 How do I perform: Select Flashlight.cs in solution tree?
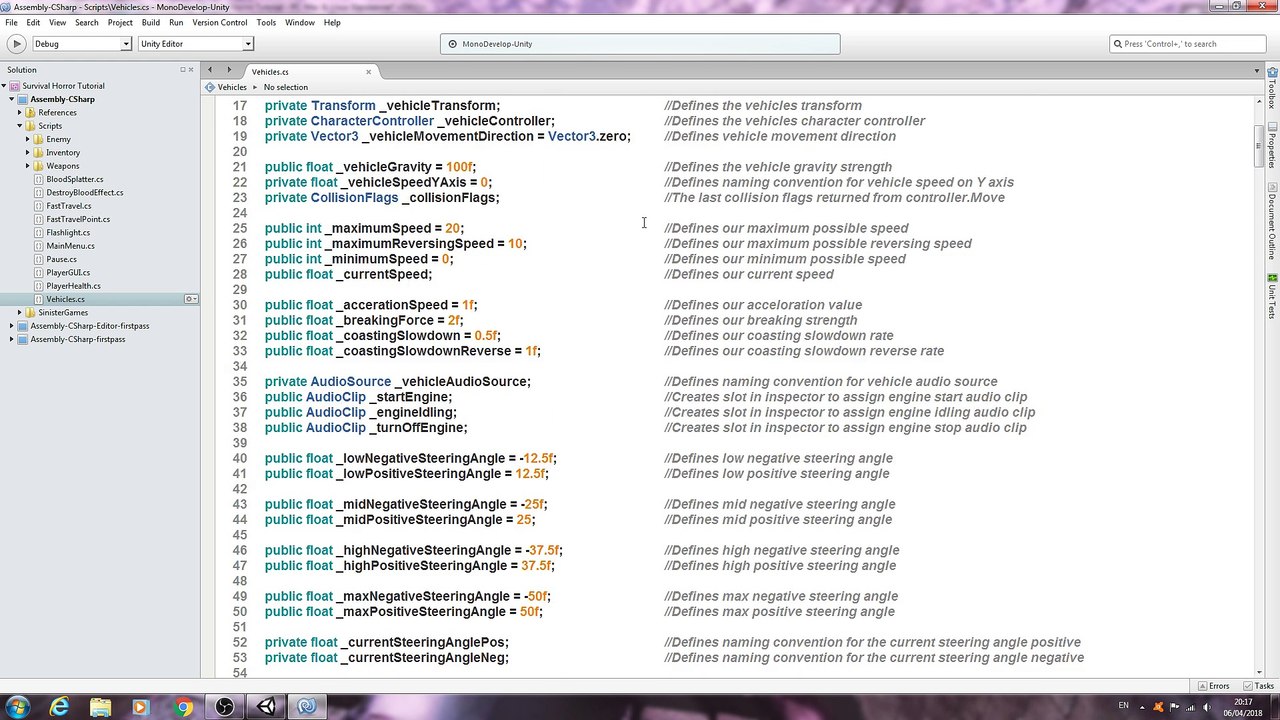tap(68, 232)
